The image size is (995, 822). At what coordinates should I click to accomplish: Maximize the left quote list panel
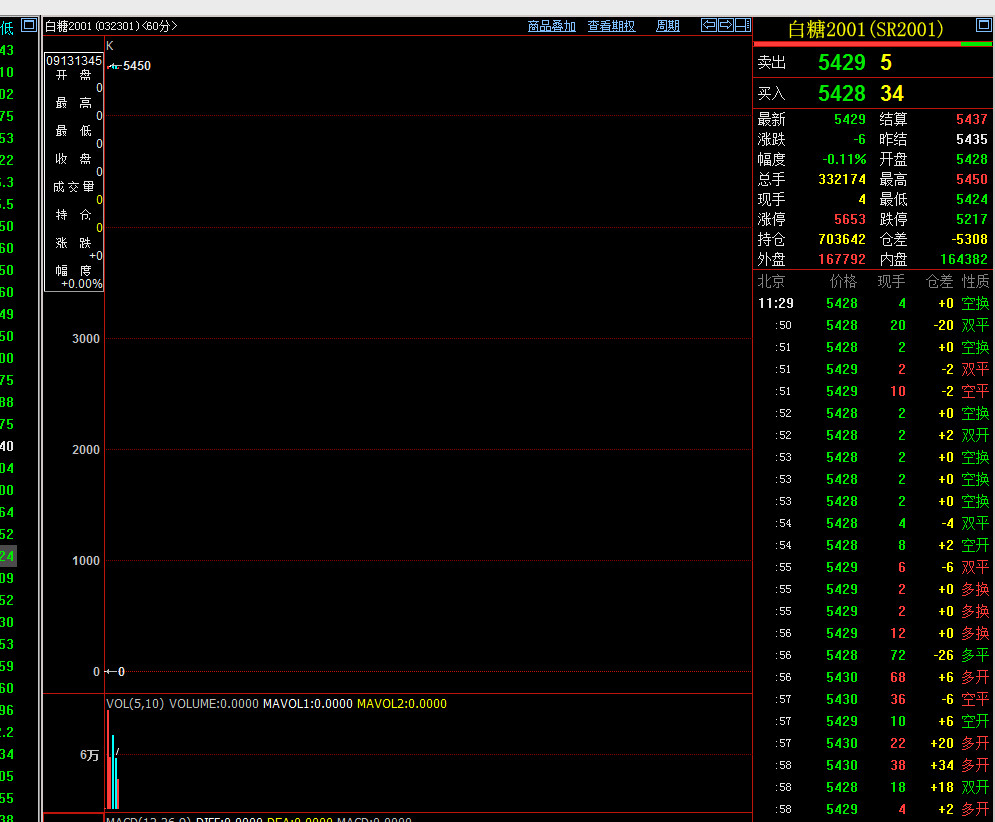(x=29, y=26)
